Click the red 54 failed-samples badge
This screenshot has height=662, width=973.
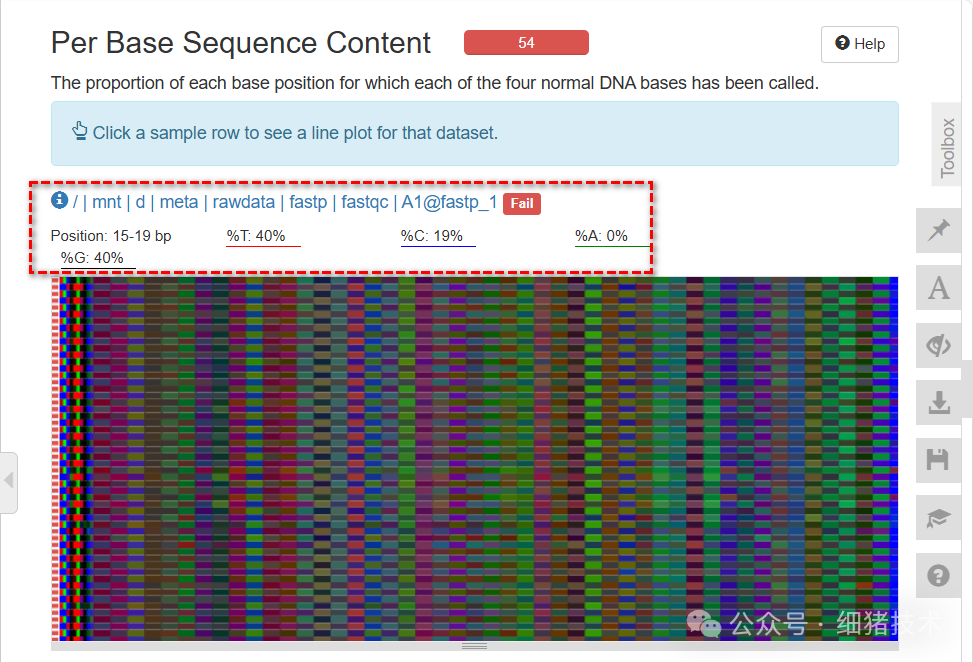pos(526,43)
